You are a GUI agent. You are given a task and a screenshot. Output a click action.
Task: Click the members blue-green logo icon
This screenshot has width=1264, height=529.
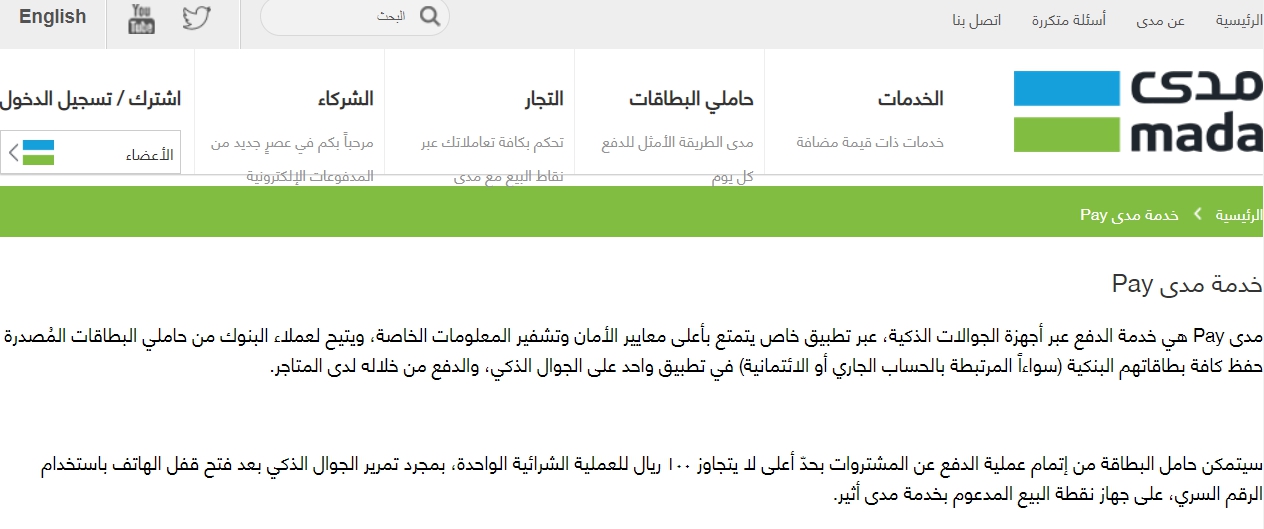pyautogui.click(x=38, y=152)
